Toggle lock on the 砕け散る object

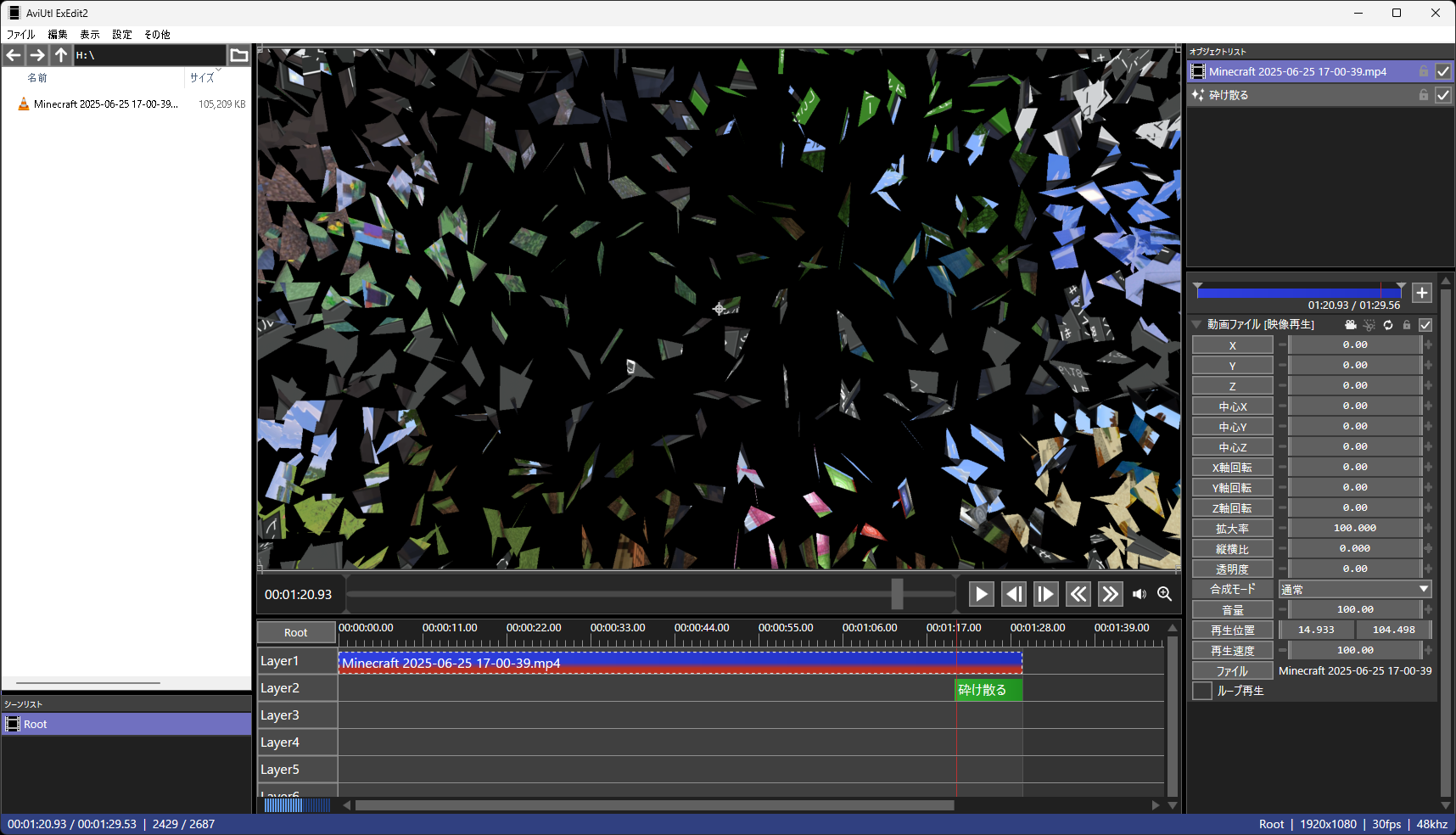click(x=1424, y=95)
